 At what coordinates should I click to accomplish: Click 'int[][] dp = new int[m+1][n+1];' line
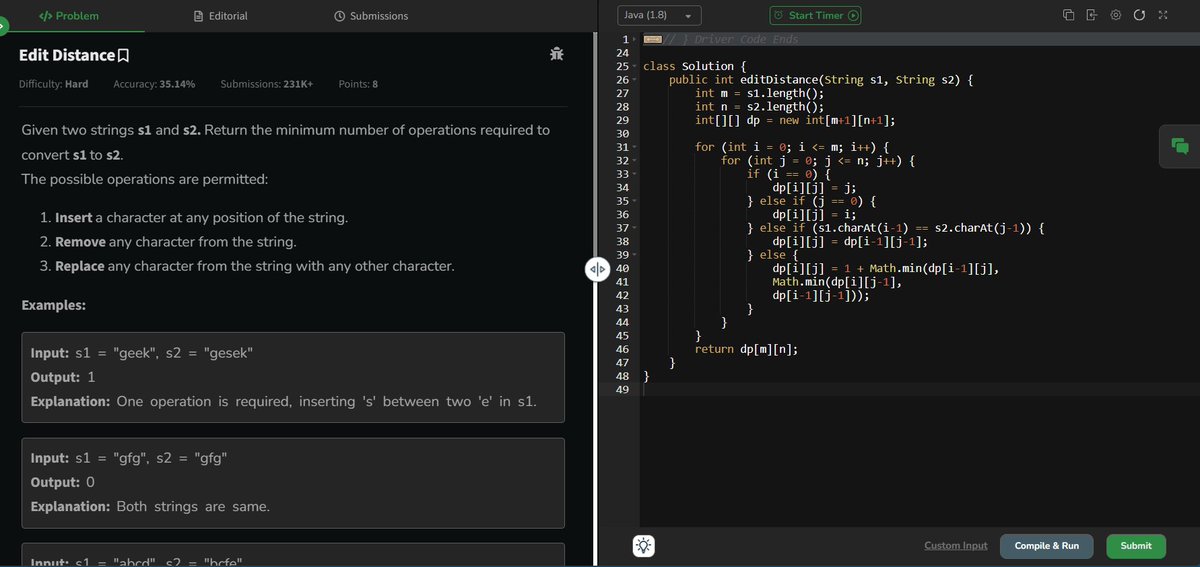(794, 120)
